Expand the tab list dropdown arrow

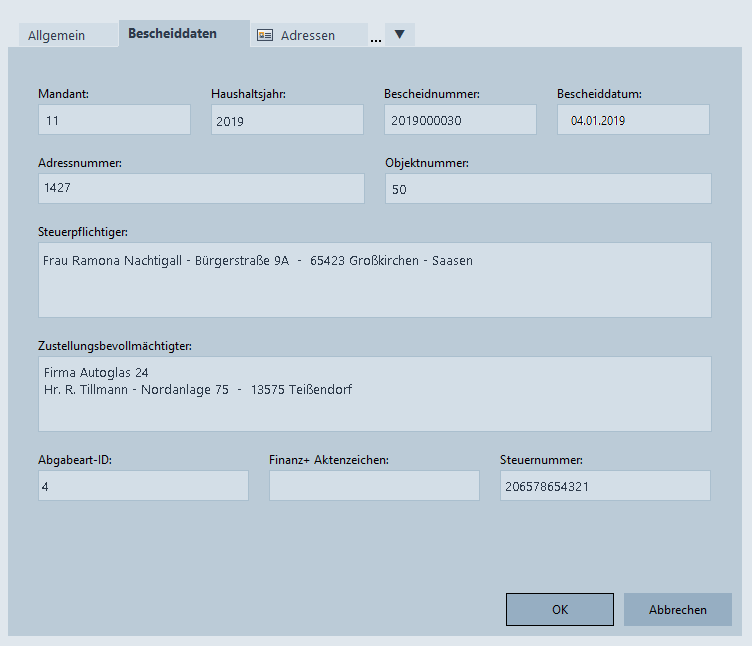(399, 35)
